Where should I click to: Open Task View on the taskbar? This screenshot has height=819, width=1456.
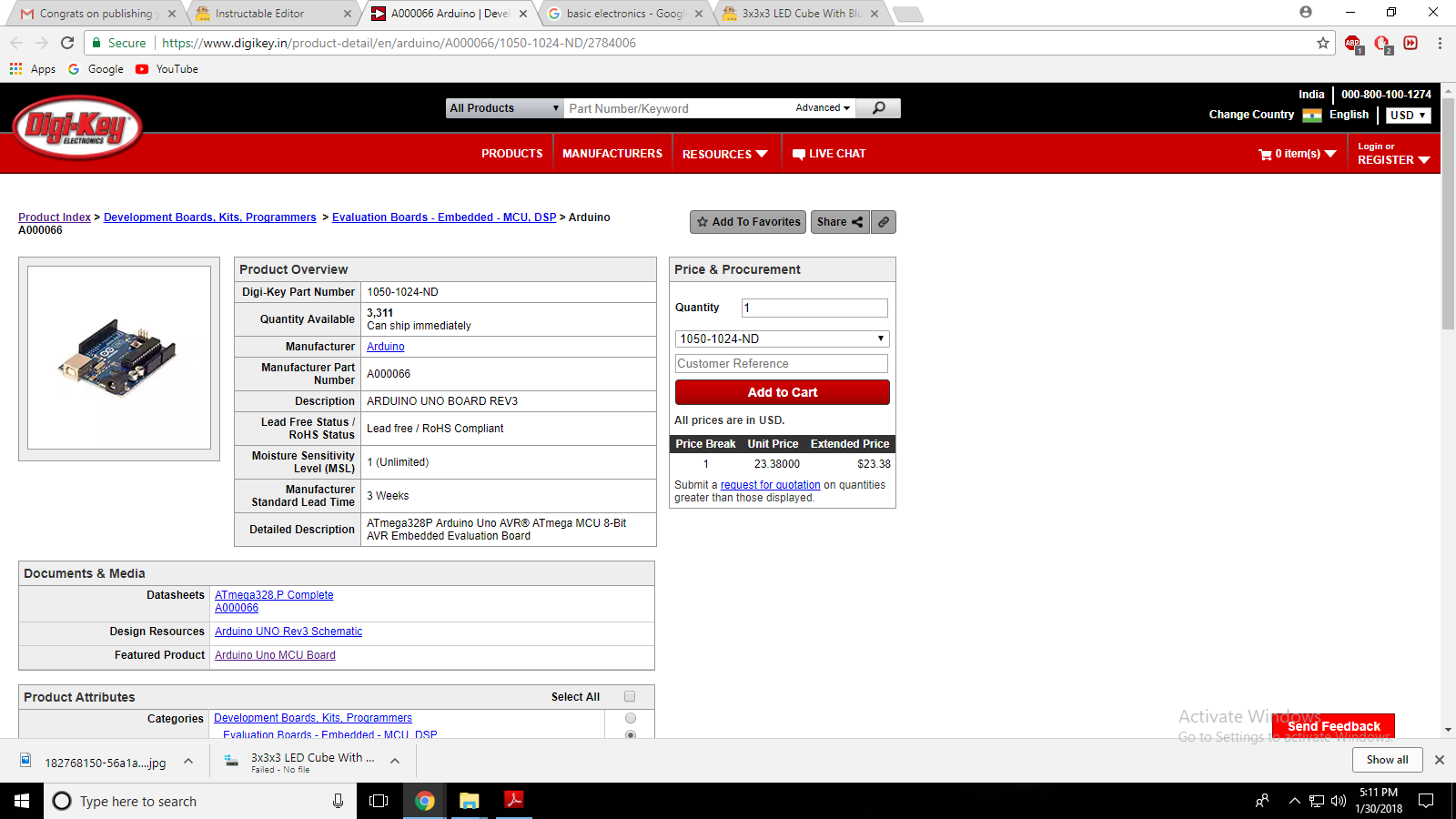pos(379,801)
